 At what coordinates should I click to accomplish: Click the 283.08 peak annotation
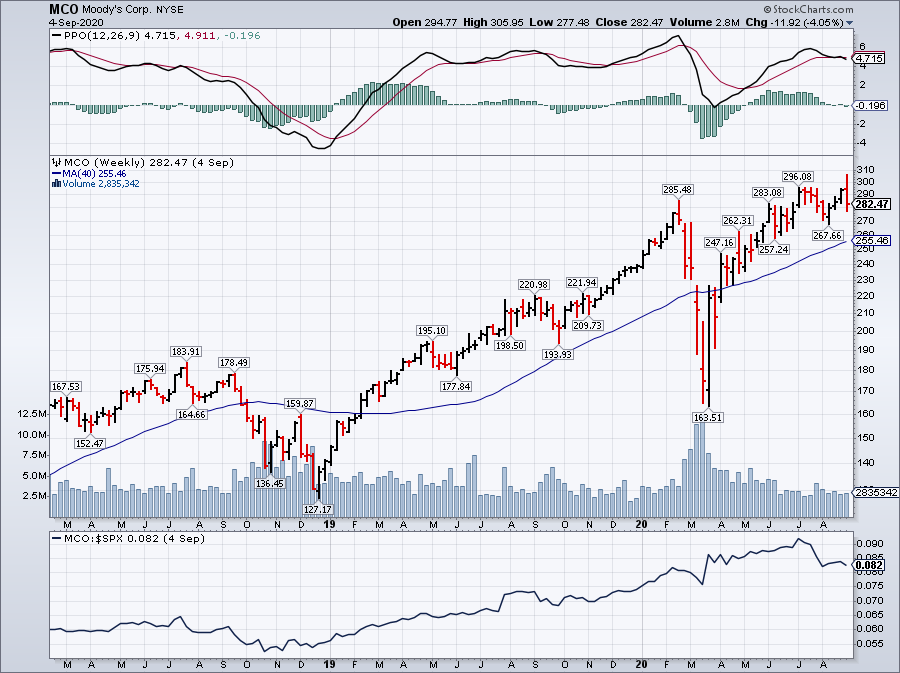click(x=768, y=193)
